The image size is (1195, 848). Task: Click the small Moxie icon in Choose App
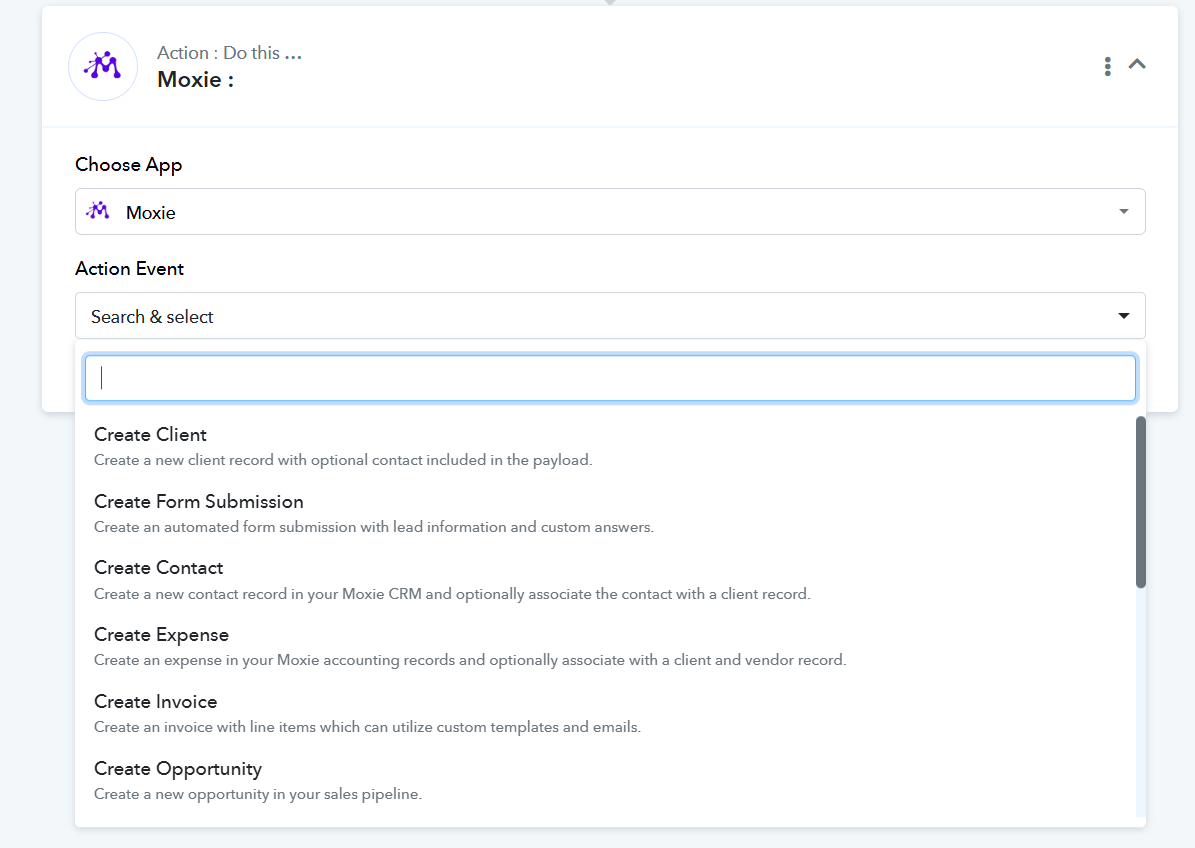(x=98, y=211)
